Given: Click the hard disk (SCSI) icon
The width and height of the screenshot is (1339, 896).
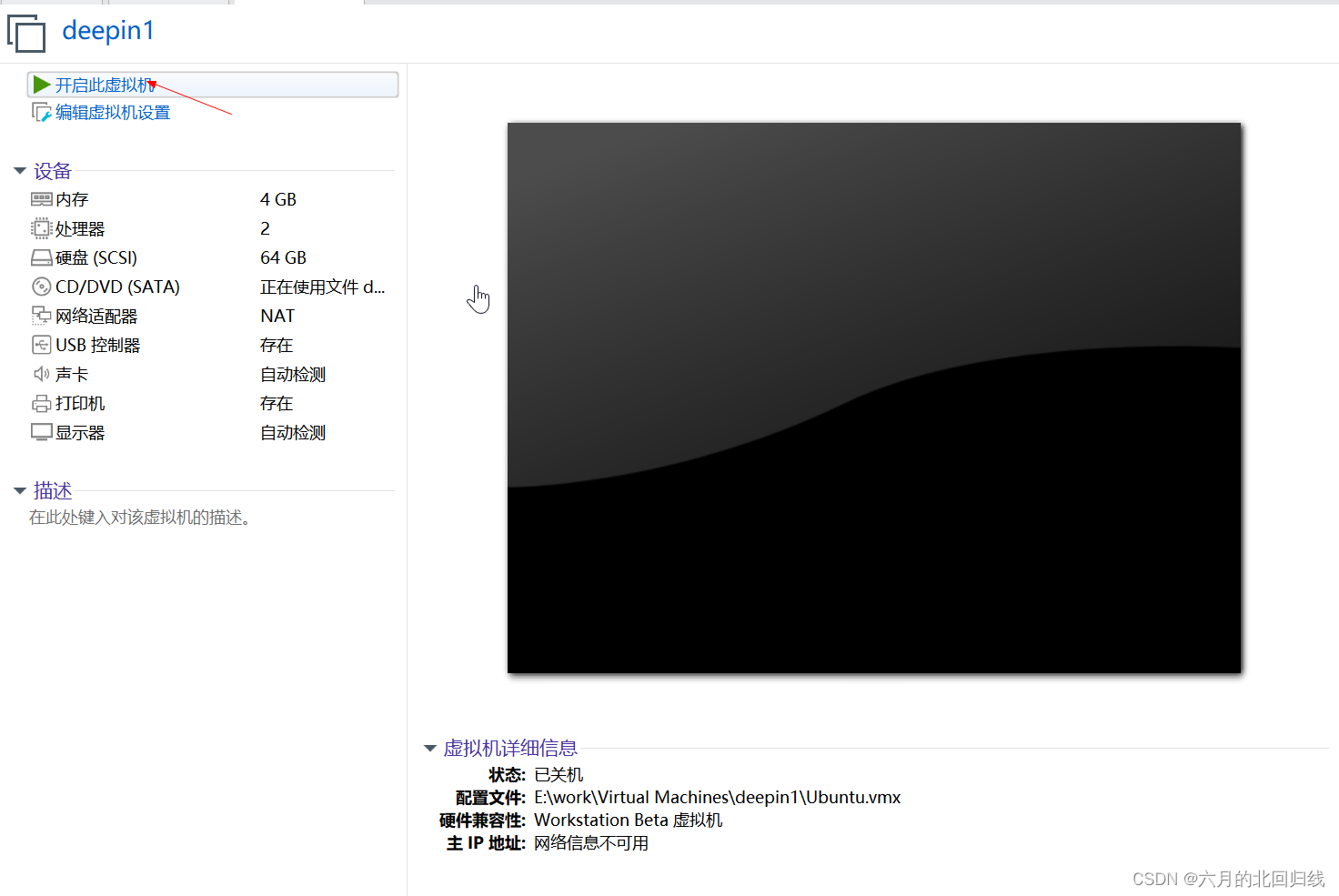Looking at the screenshot, I should [42, 257].
